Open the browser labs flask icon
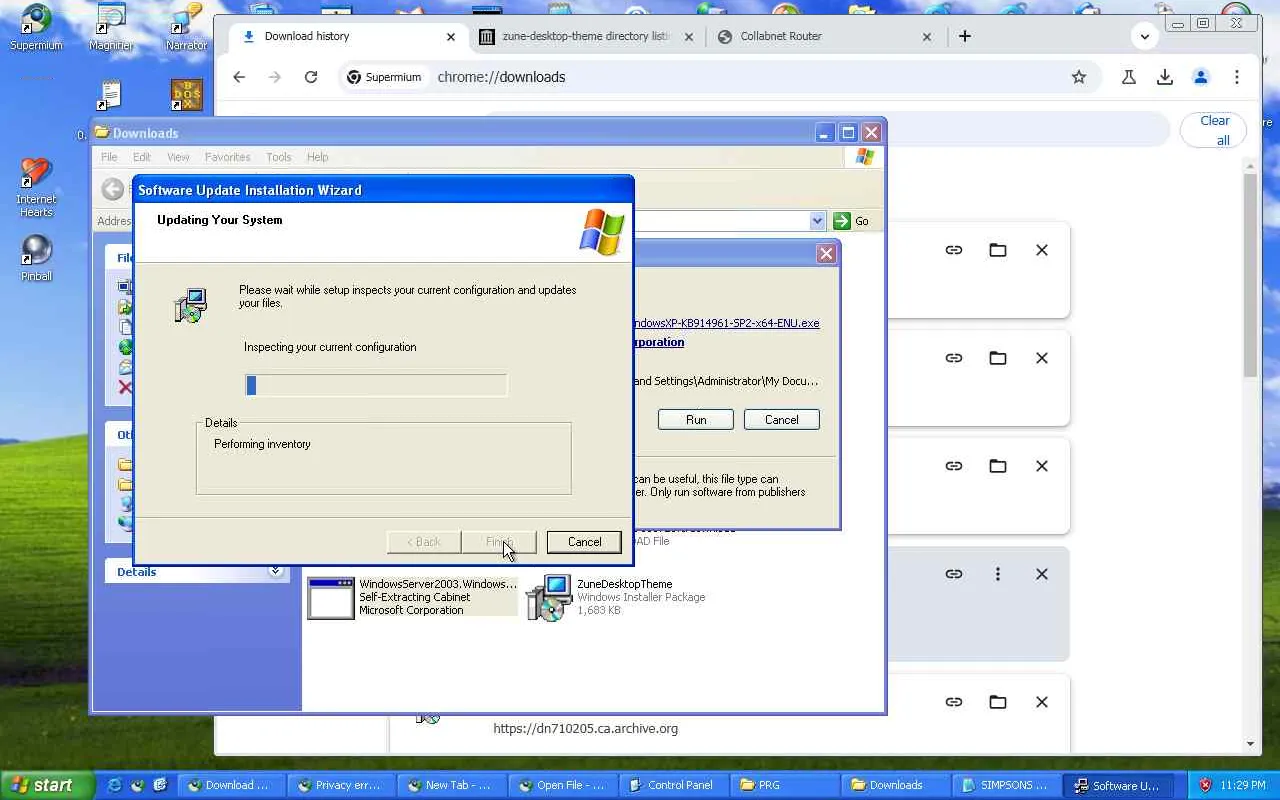 (x=1129, y=77)
